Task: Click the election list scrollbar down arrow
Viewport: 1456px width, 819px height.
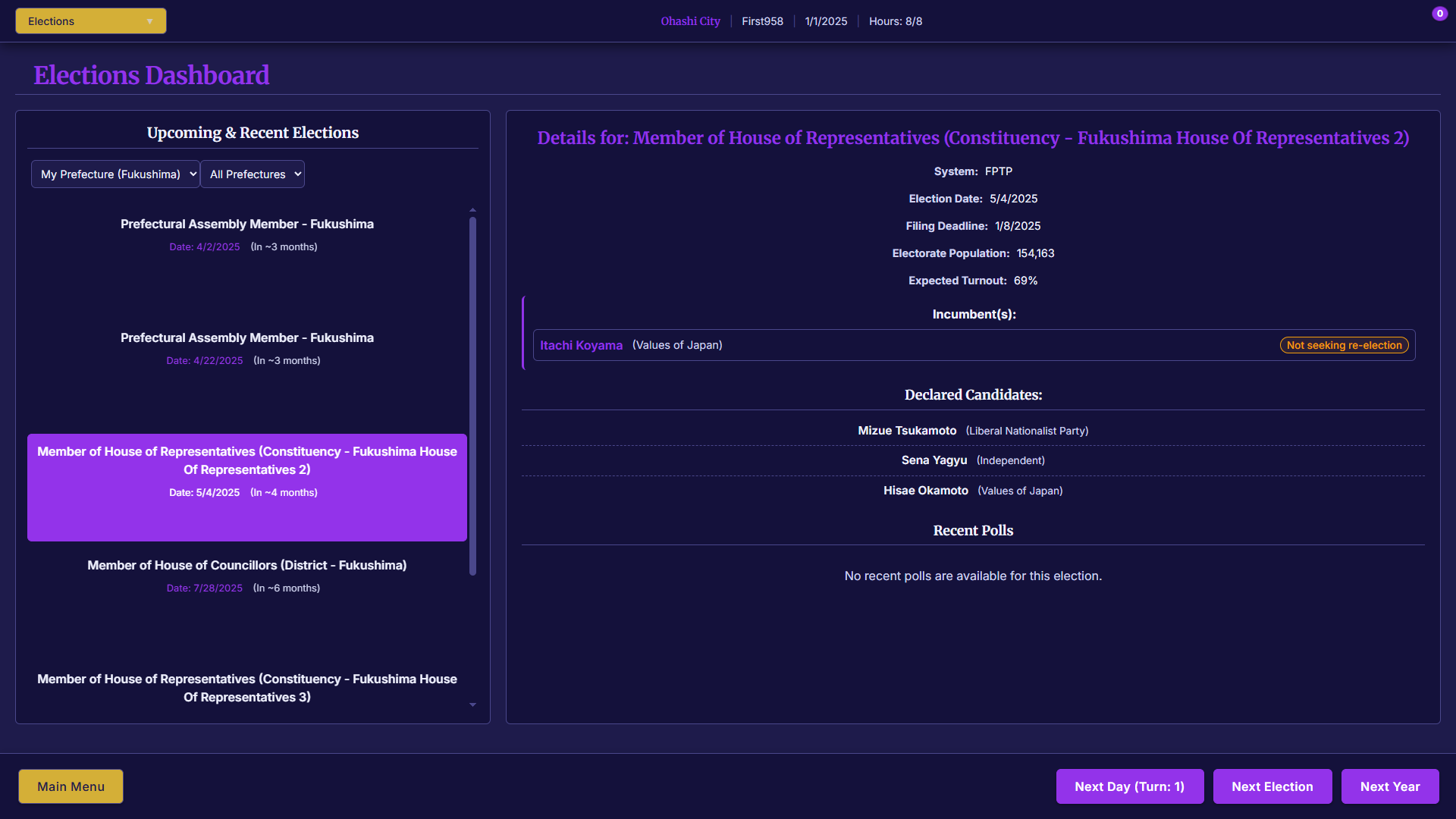Action: click(x=472, y=705)
